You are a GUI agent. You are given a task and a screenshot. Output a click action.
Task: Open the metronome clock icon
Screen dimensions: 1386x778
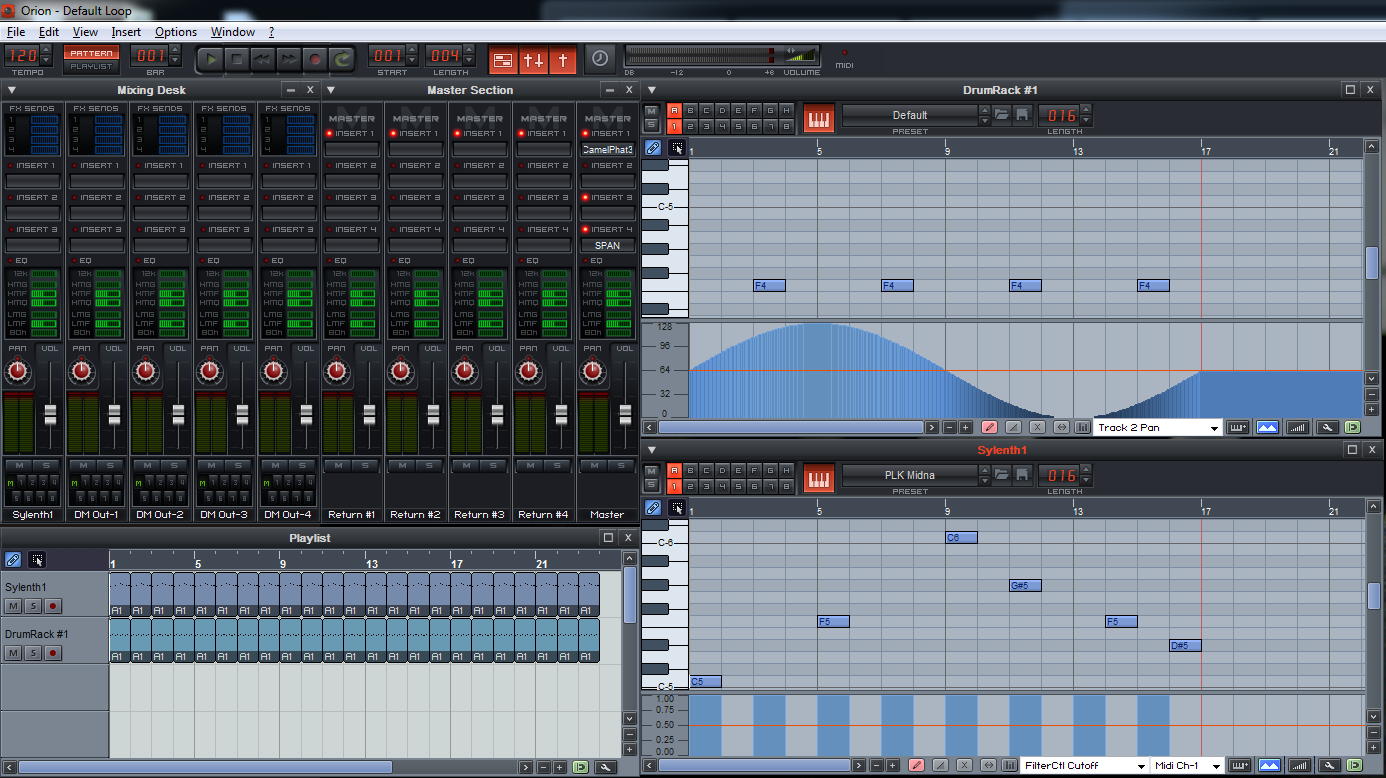[600, 59]
